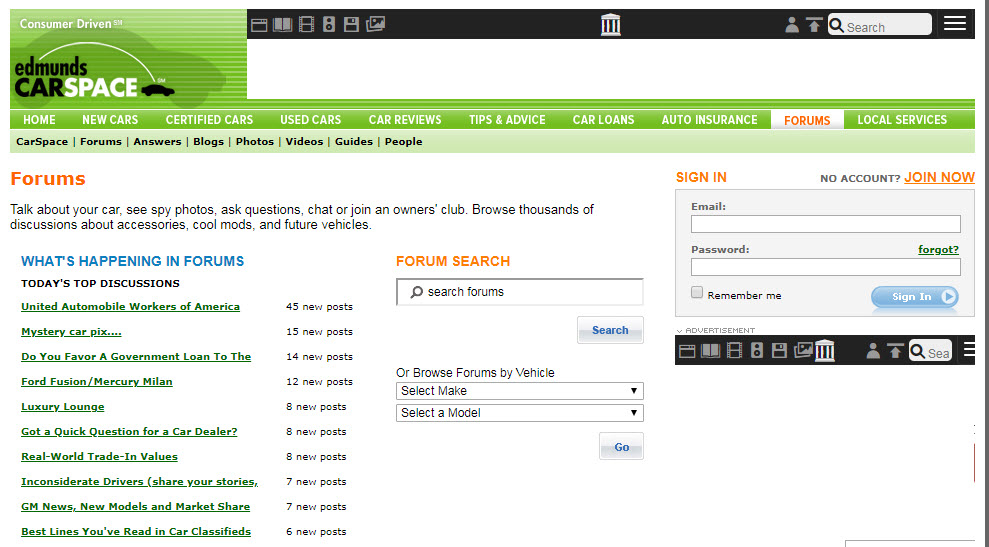Open Blogs in the sub-navigation
989x547 pixels.
pyautogui.click(x=208, y=141)
